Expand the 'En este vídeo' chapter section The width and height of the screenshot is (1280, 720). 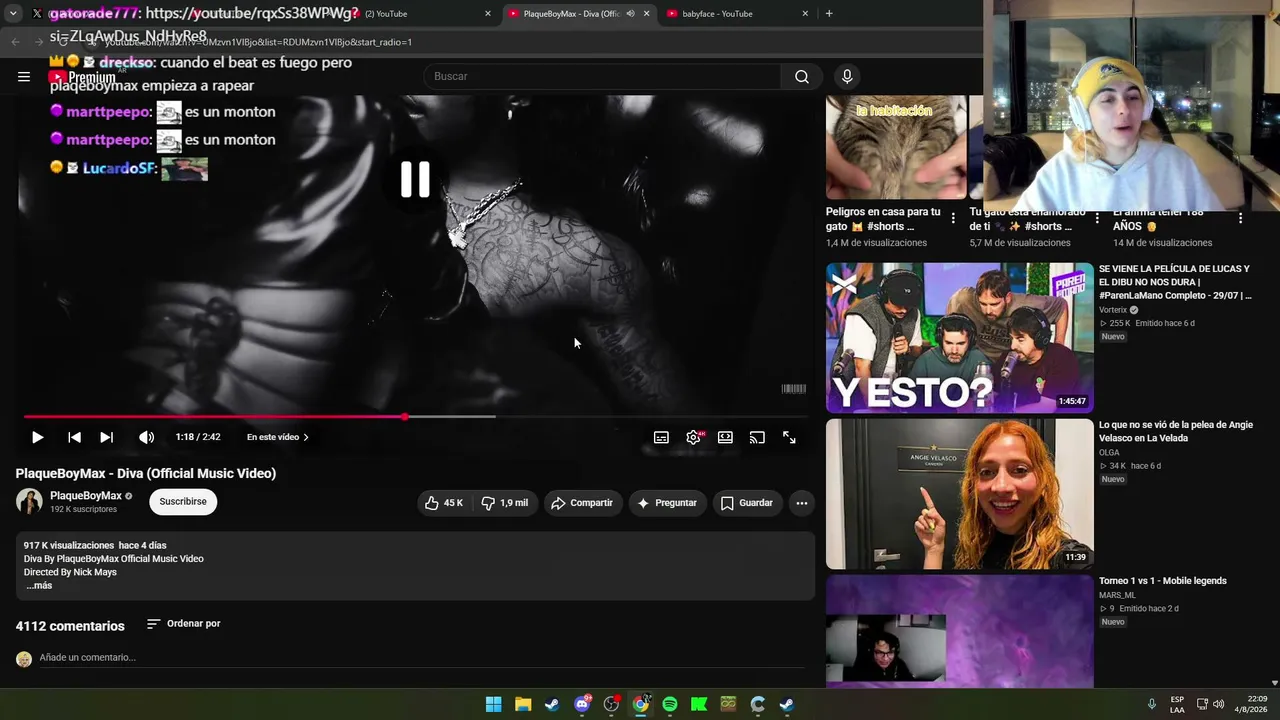[x=277, y=437]
